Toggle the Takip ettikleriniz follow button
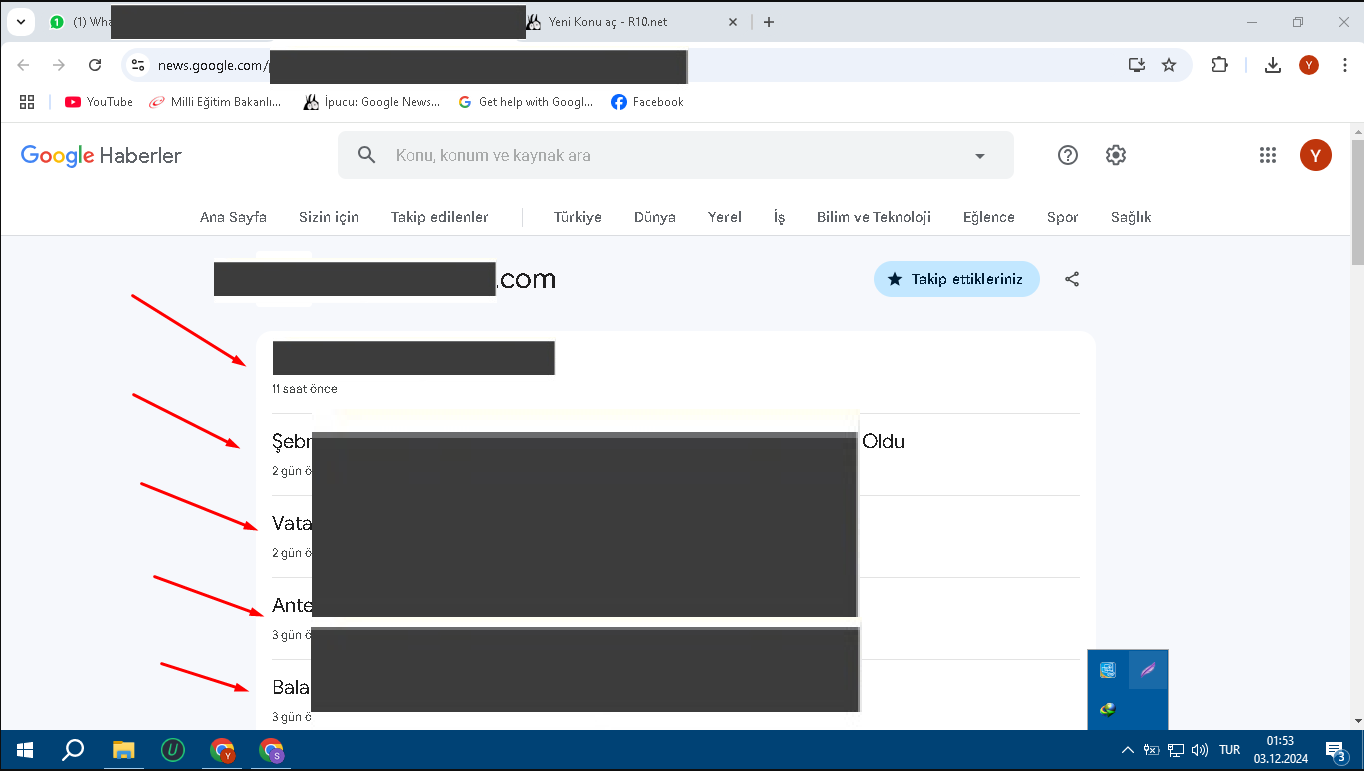1364x771 pixels. click(x=956, y=279)
